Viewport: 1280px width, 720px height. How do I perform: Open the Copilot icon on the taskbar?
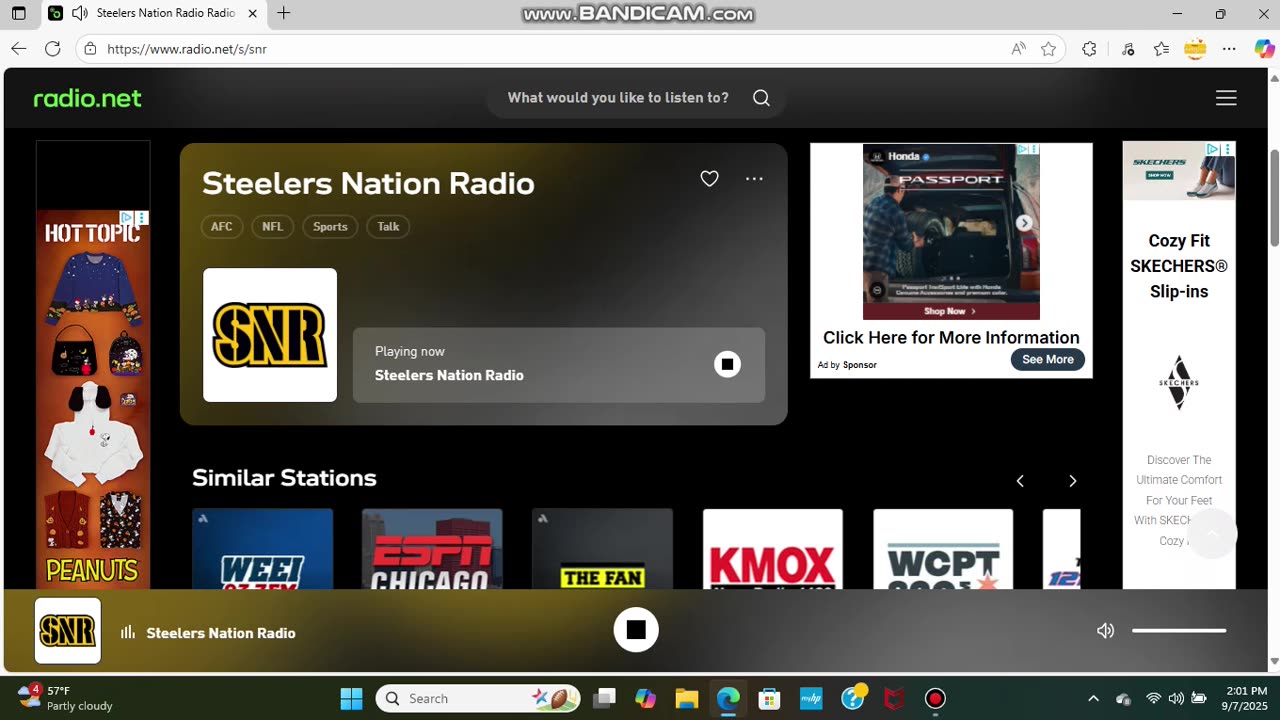click(645, 698)
